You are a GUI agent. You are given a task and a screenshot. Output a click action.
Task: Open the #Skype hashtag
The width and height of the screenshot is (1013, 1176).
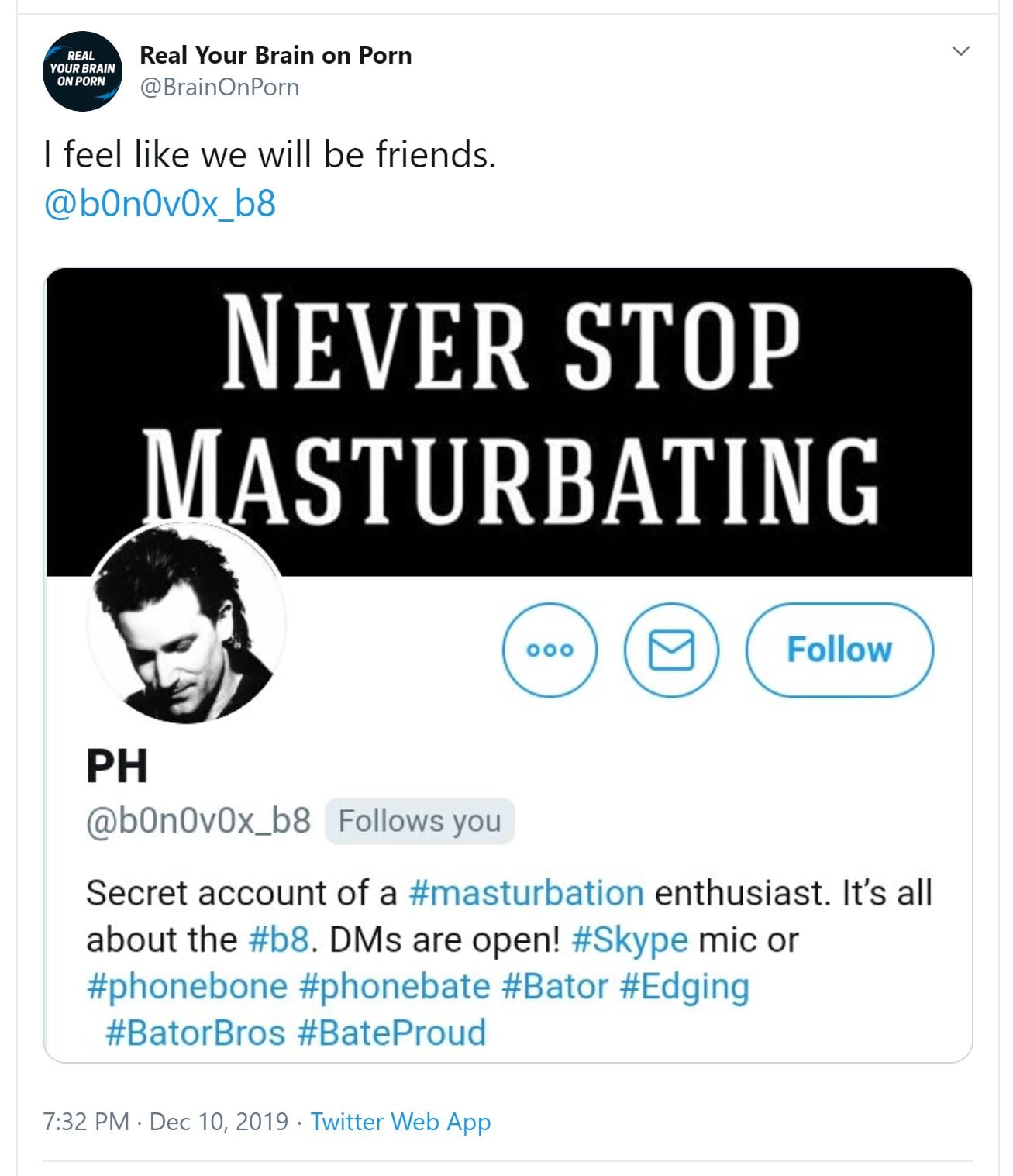(629, 940)
